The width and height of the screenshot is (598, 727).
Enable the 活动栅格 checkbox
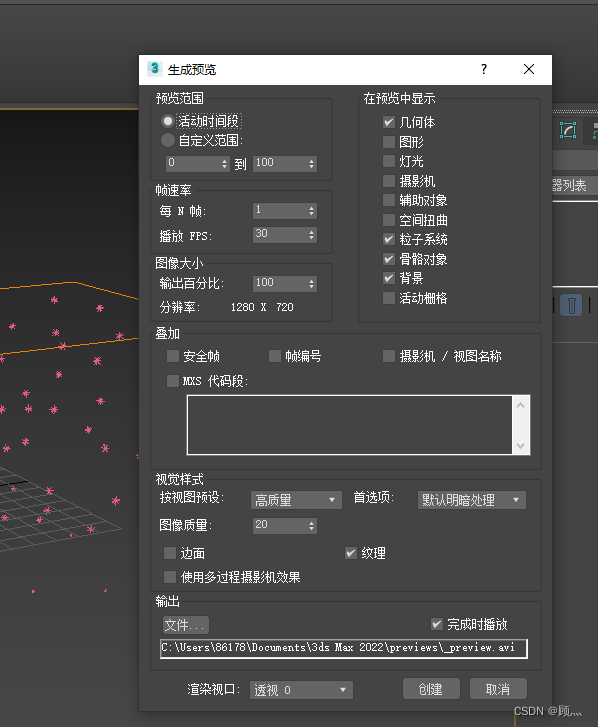388,298
